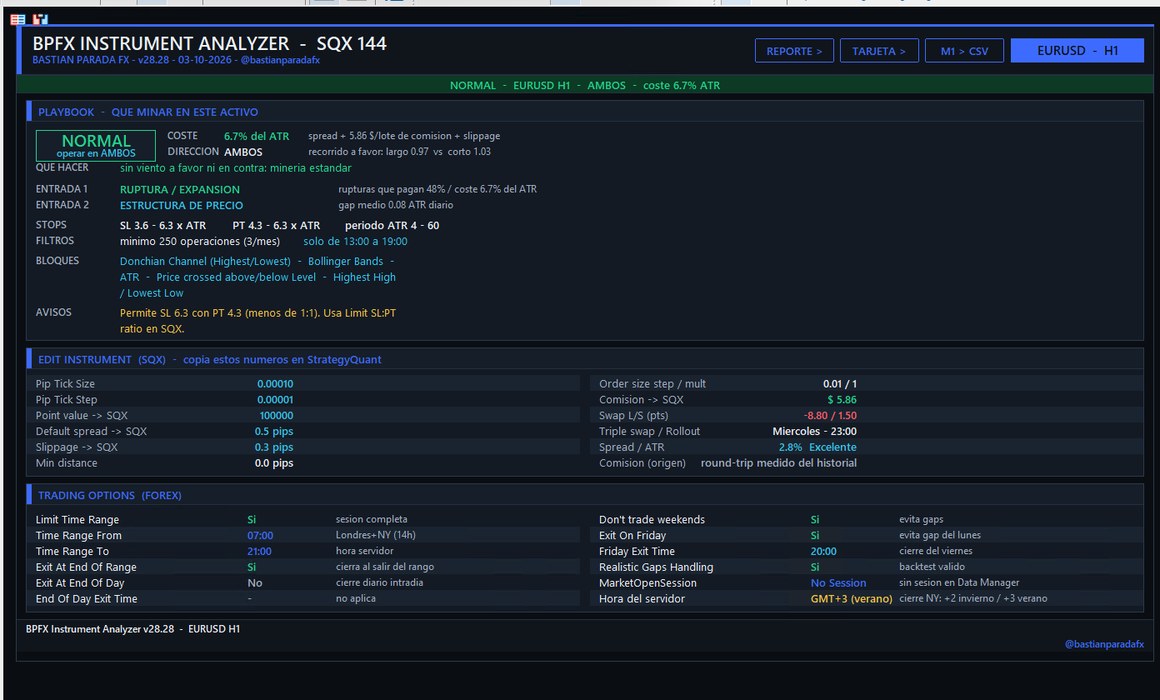1160x700 pixels.
Task: Click the Friday Exit Time value 20:00
Action: (x=824, y=552)
